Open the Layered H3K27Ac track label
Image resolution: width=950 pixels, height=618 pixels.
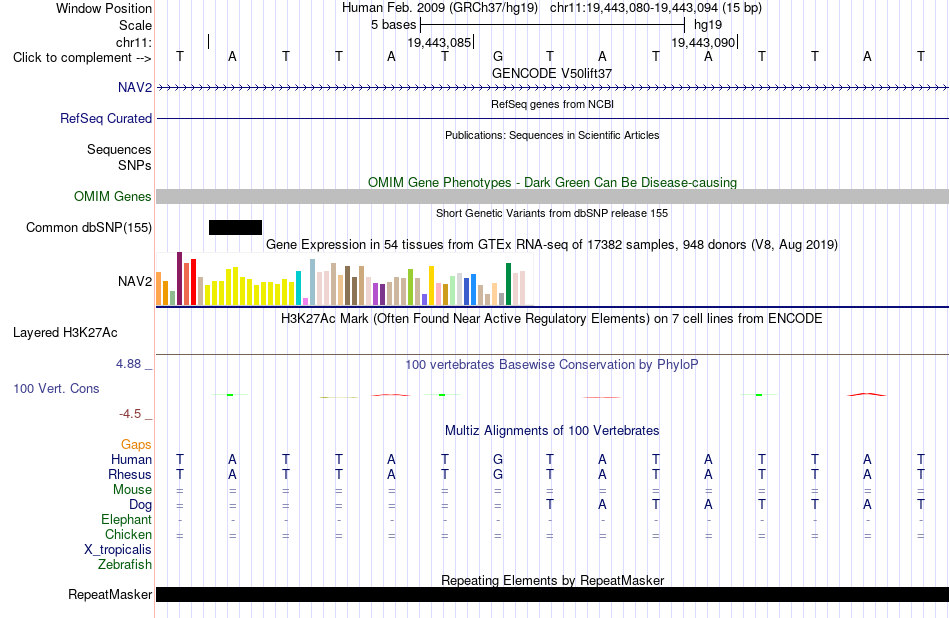(x=65, y=332)
